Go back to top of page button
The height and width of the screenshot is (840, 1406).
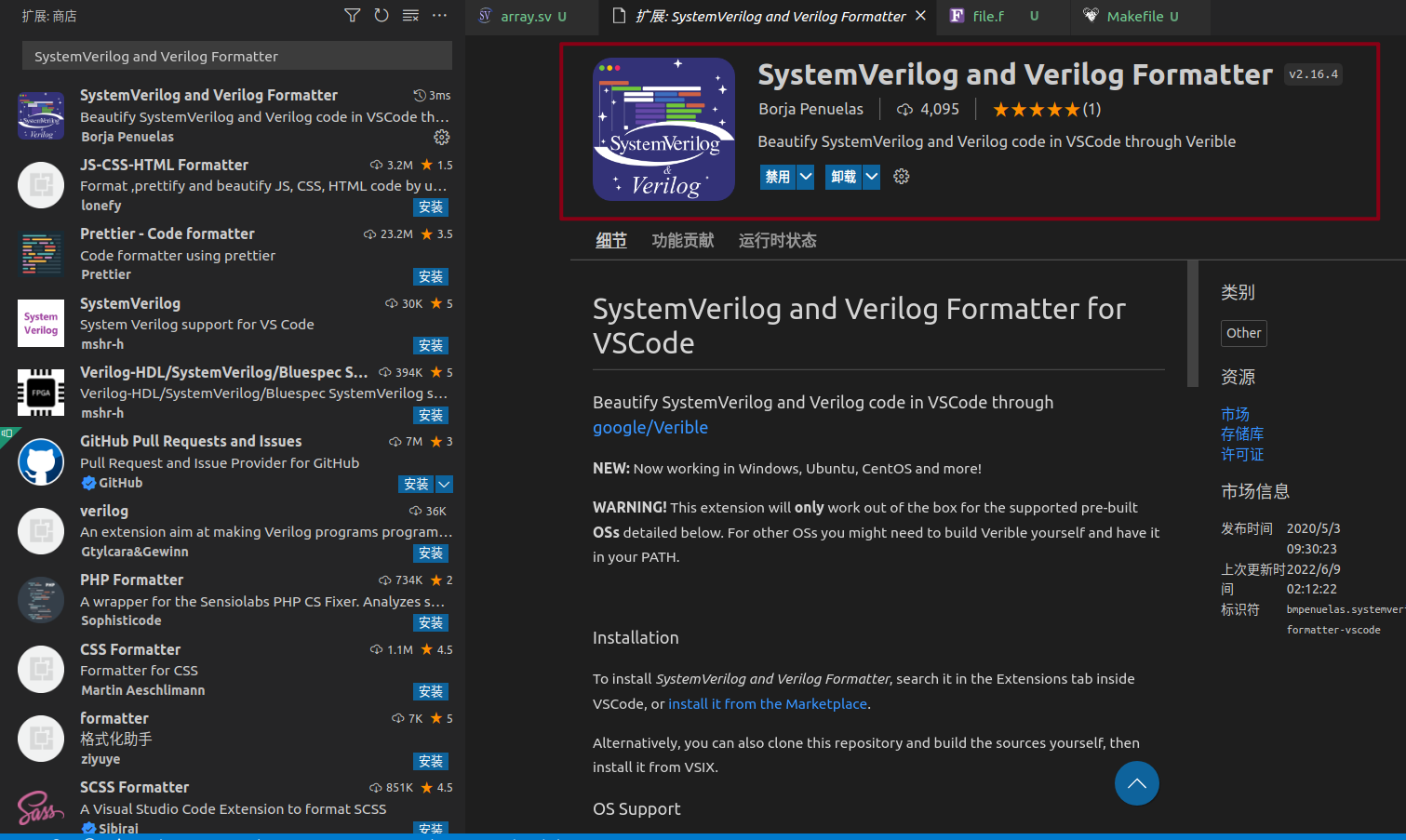click(x=1136, y=783)
